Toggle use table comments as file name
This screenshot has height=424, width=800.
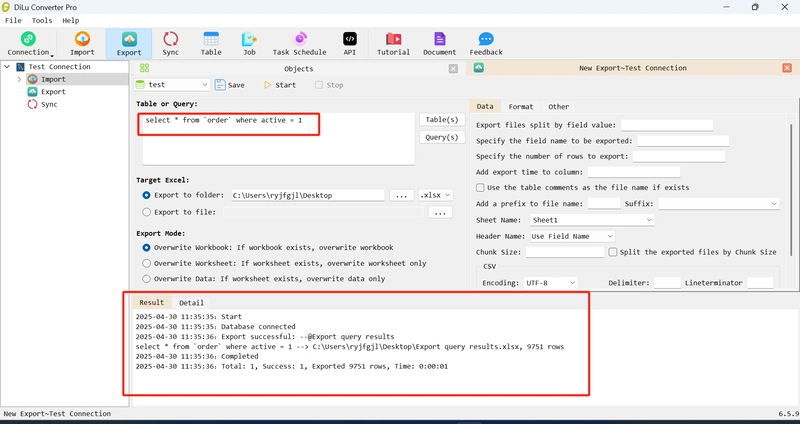(x=480, y=187)
